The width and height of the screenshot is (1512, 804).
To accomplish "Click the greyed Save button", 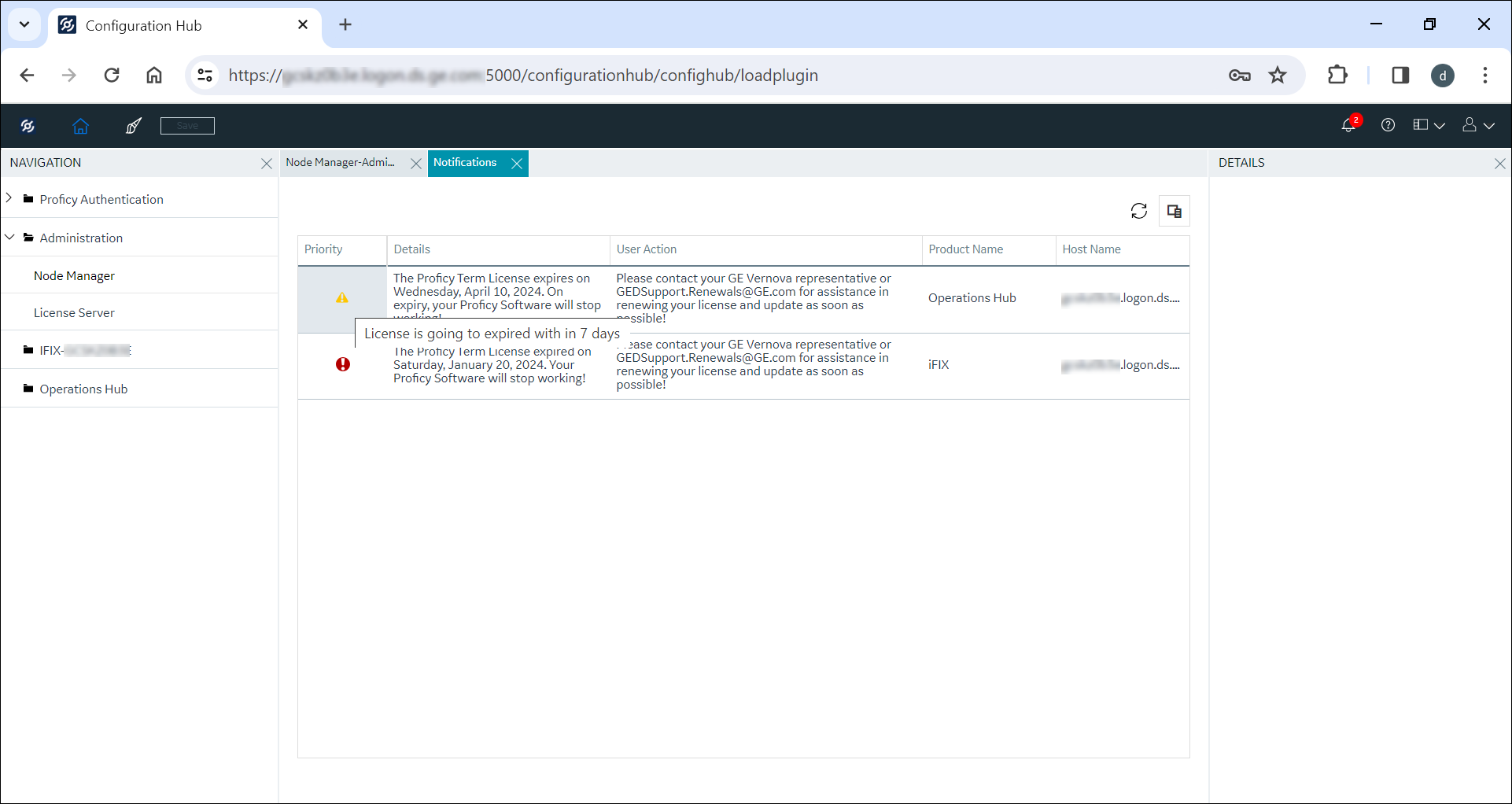I will coord(187,126).
